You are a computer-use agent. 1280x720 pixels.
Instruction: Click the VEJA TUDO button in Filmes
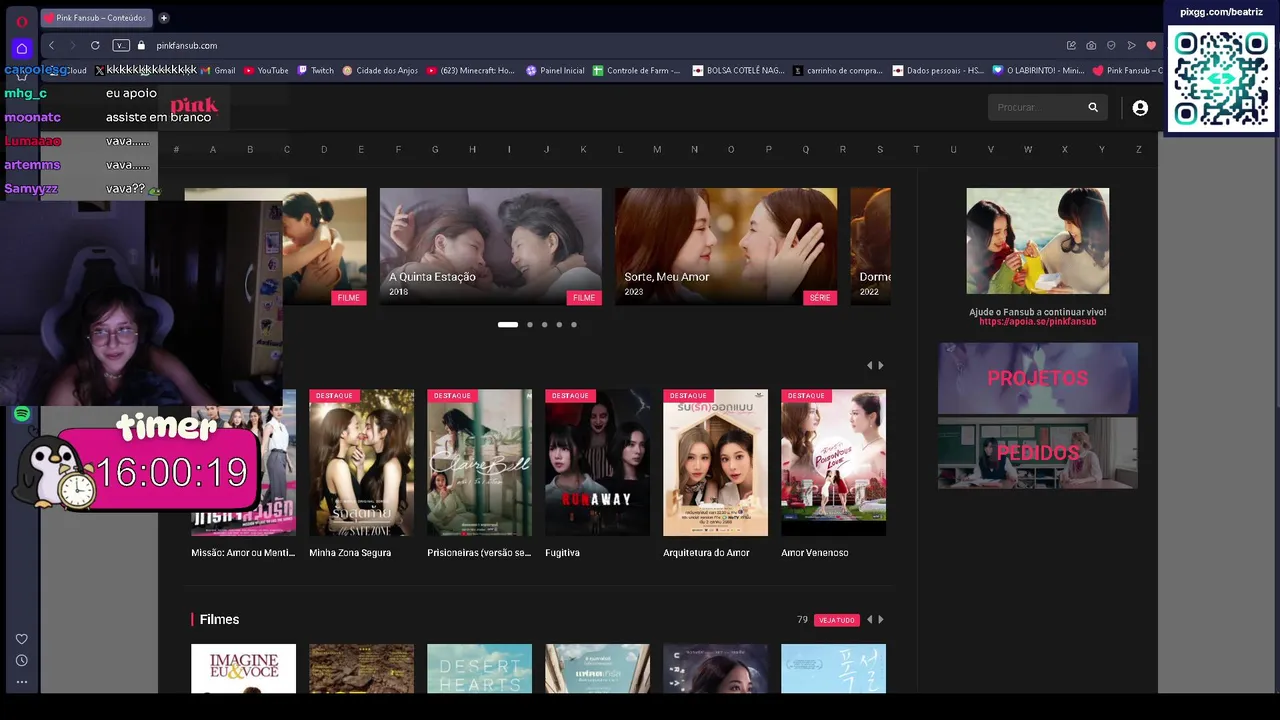click(837, 620)
